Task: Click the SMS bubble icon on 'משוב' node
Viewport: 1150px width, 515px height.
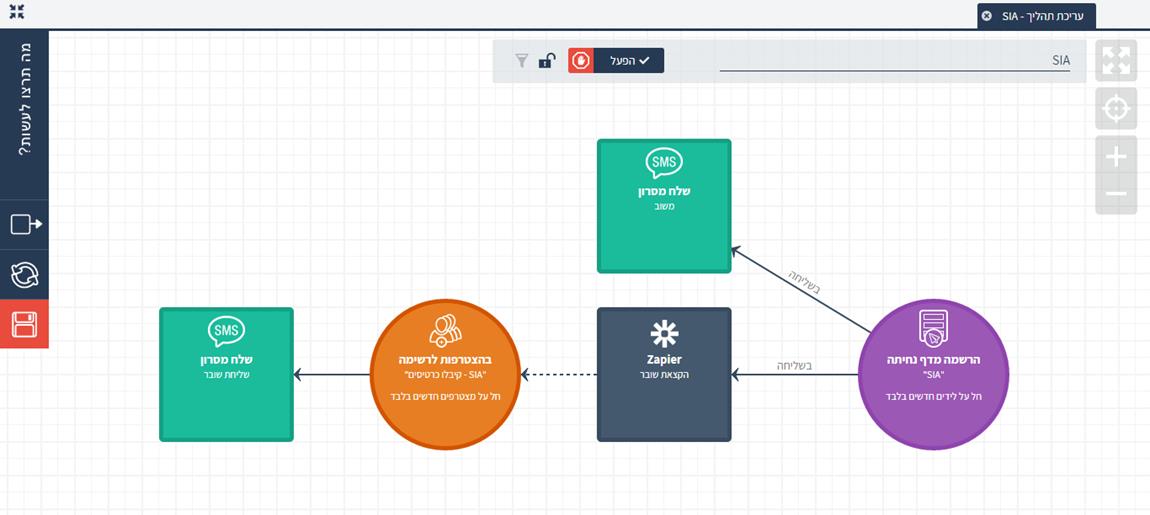Action: pyautogui.click(x=664, y=164)
